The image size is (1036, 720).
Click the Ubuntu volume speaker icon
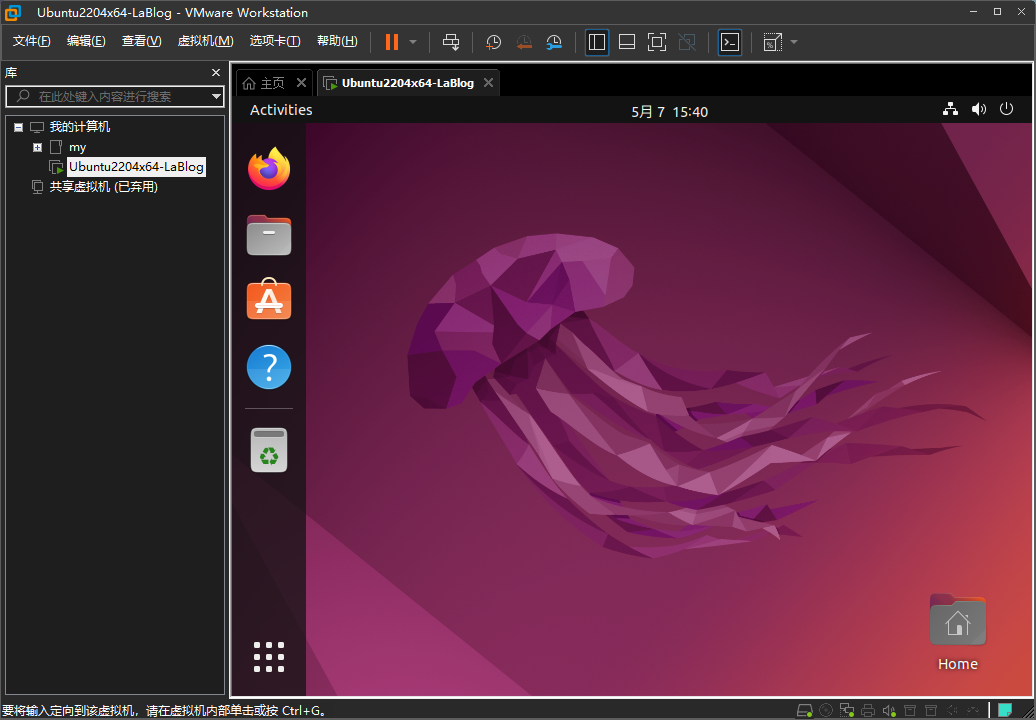click(x=979, y=109)
